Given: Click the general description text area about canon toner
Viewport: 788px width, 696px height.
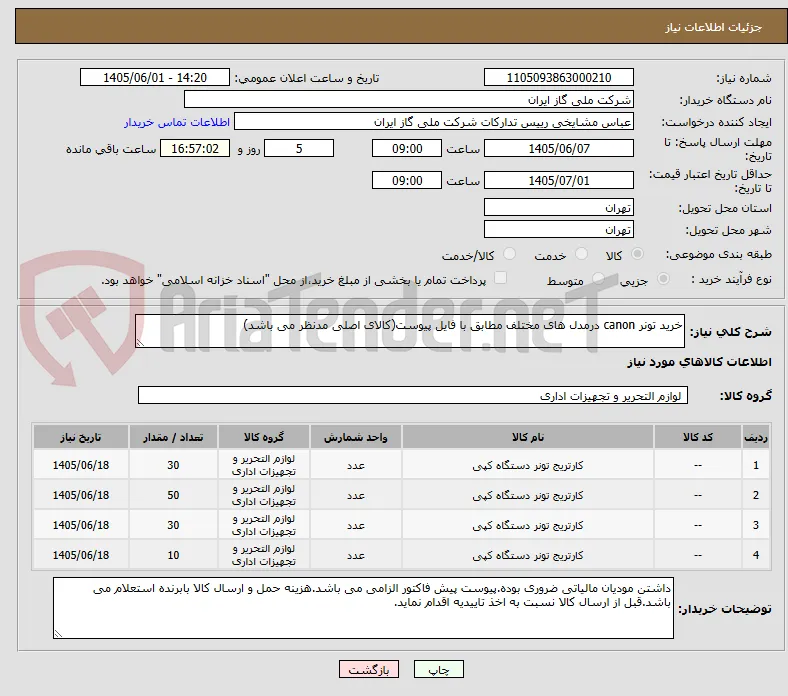Looking at the screenshot, I should 410,331.
